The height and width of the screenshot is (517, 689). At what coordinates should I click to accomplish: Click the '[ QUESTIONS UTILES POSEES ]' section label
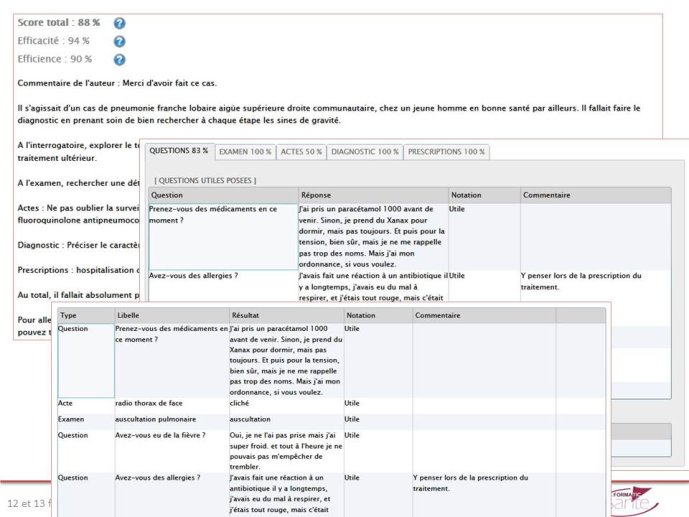point(205,181)
